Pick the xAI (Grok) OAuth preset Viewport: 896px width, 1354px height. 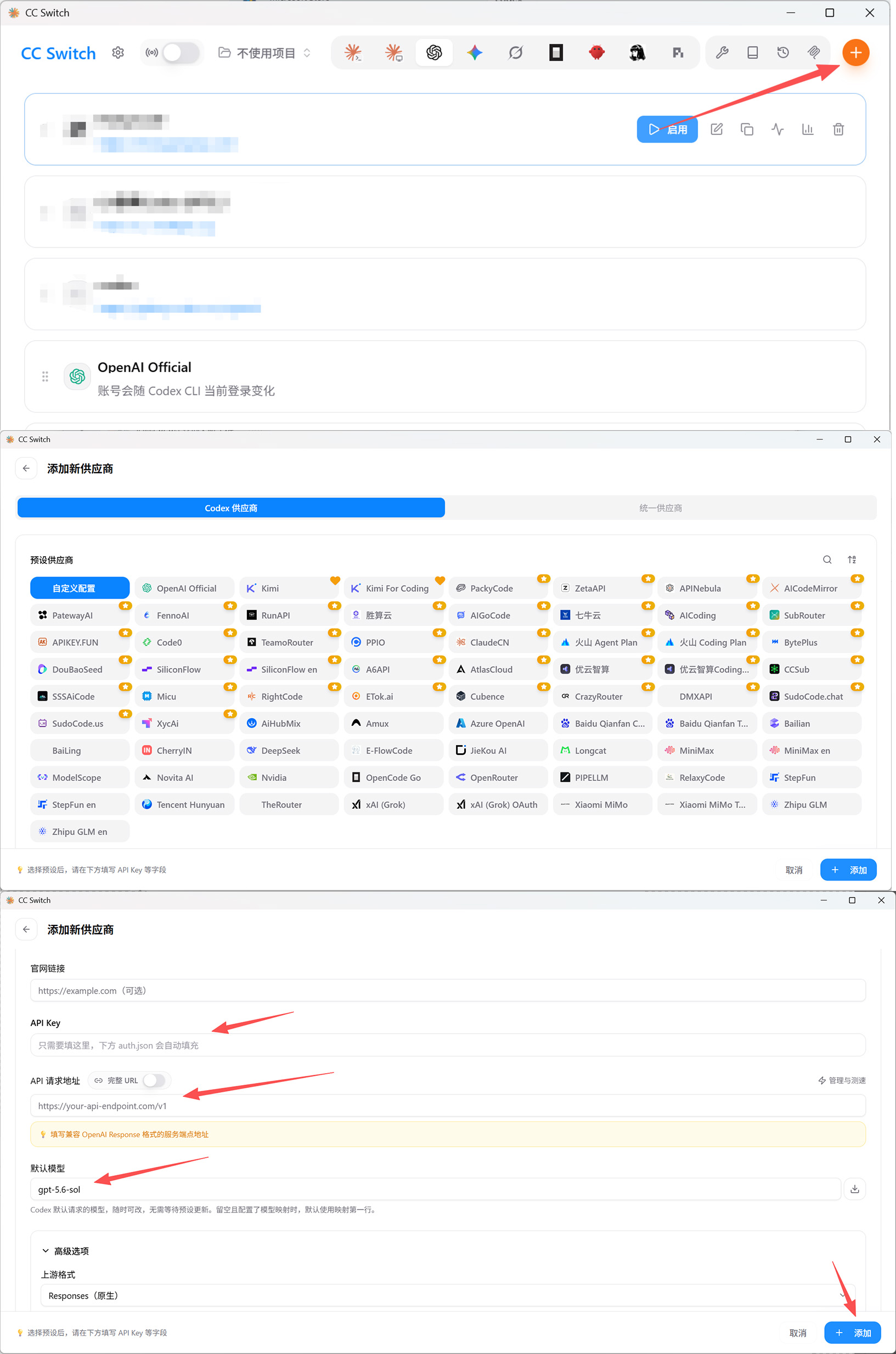pos(498,804)
